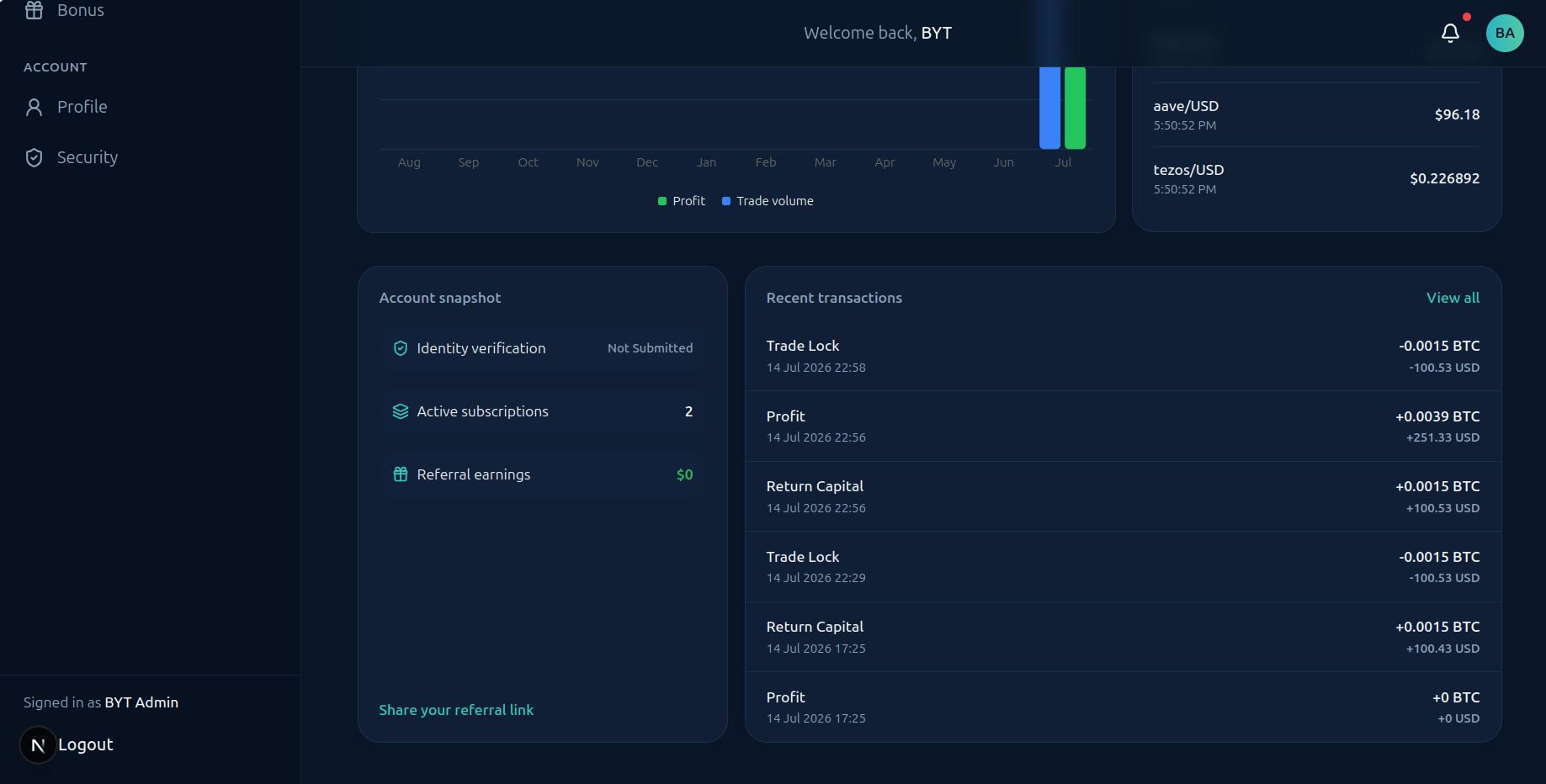Screen dimensions: 1546x784
Task: Select Return Capital transaction at 22:56
Action: [x=1123, y=496]
